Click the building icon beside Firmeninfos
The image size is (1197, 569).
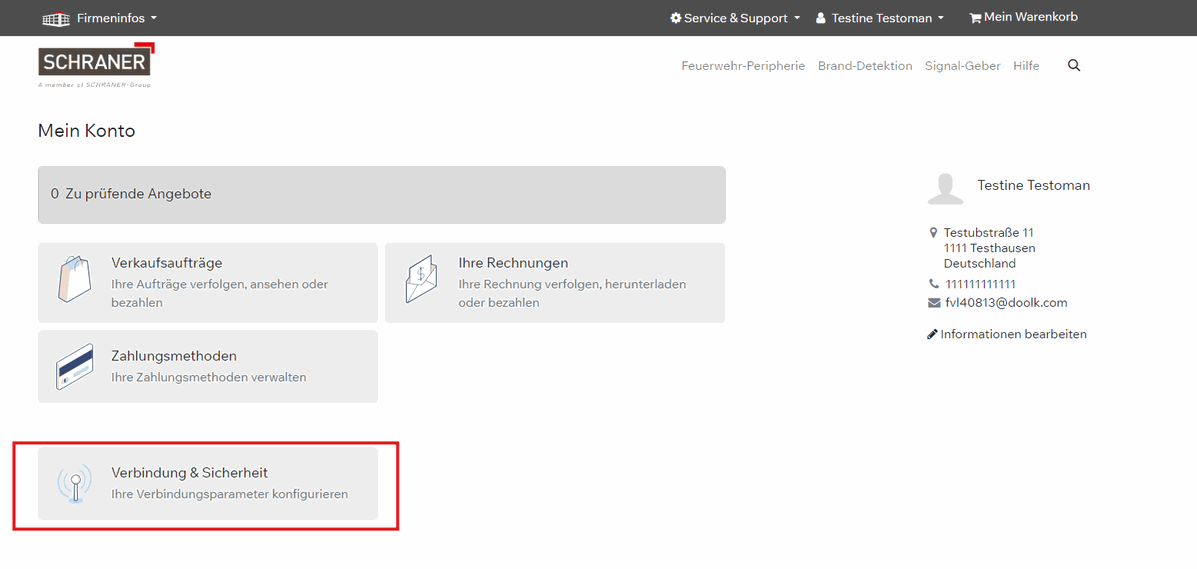pyautogui.click(x=56, y=18)
